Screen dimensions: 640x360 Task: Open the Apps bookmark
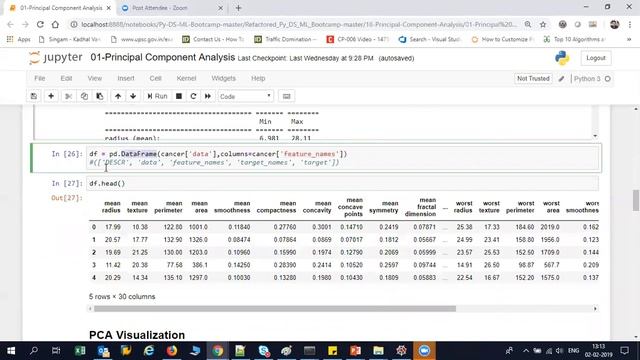click(x=19, y=39)
